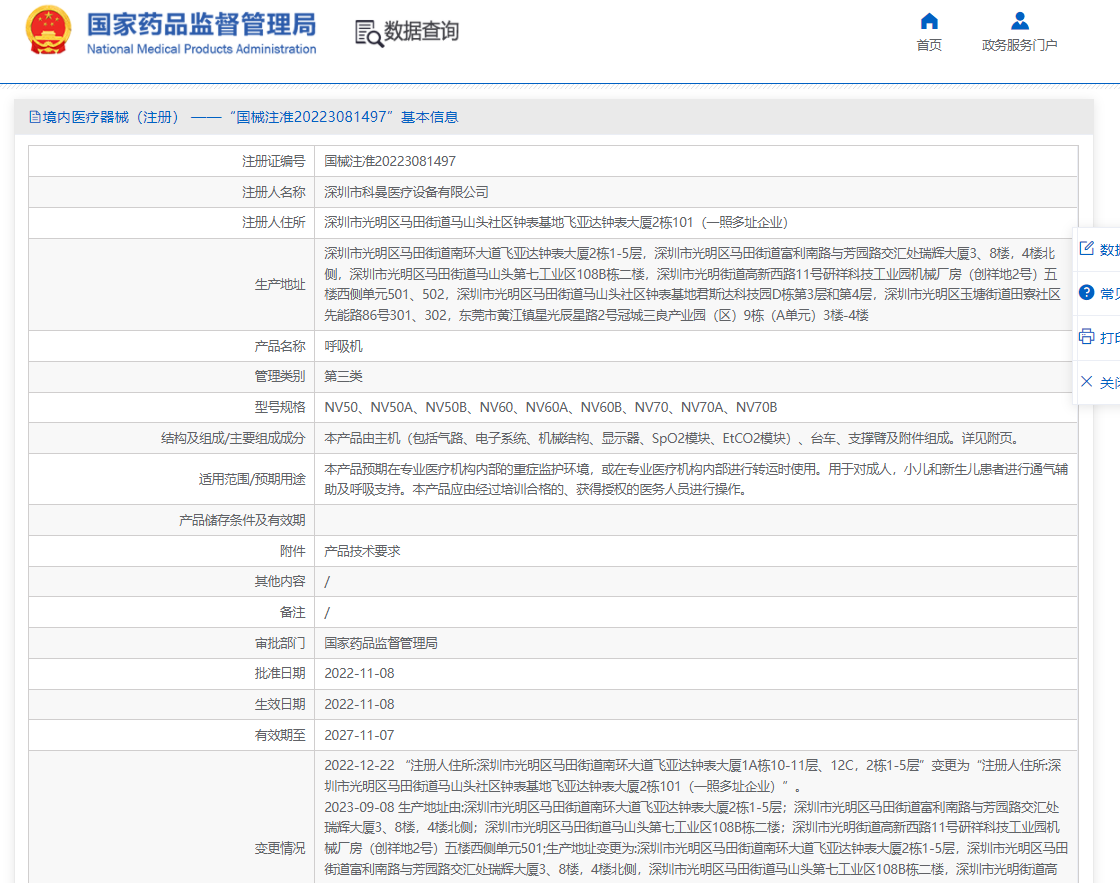Select 深圳市科曼医疗设备有限公司 cell
Screen dimensions: 1120x883
tap(406, 192)
